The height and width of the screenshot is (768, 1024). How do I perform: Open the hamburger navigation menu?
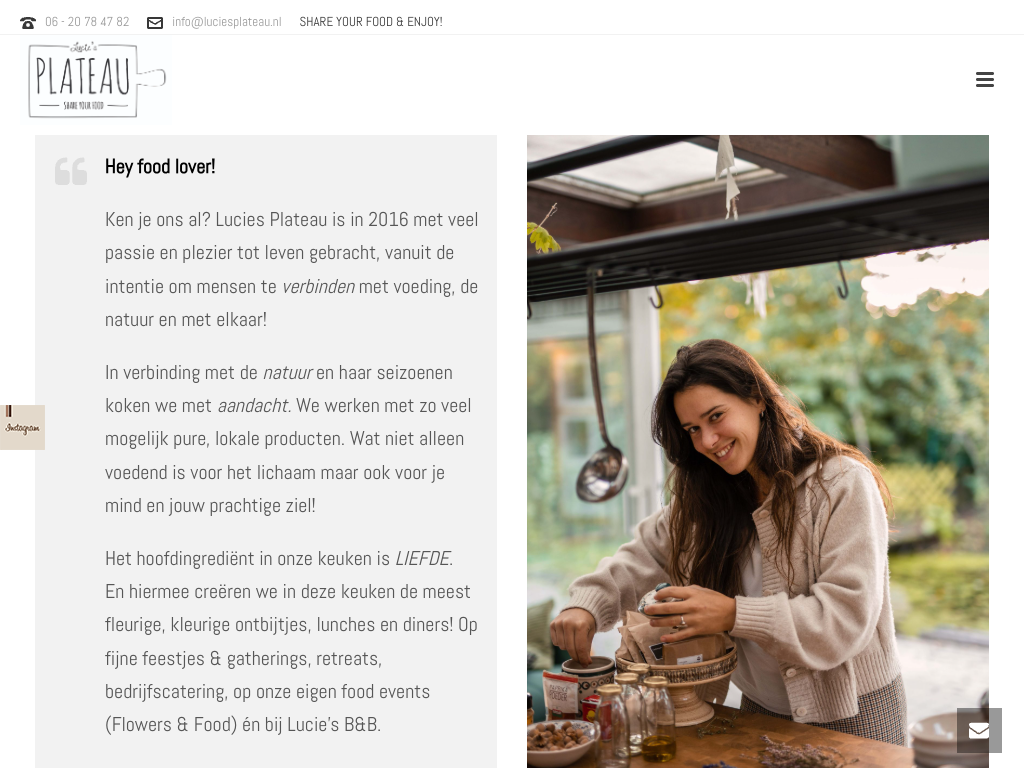coord(984,80)
